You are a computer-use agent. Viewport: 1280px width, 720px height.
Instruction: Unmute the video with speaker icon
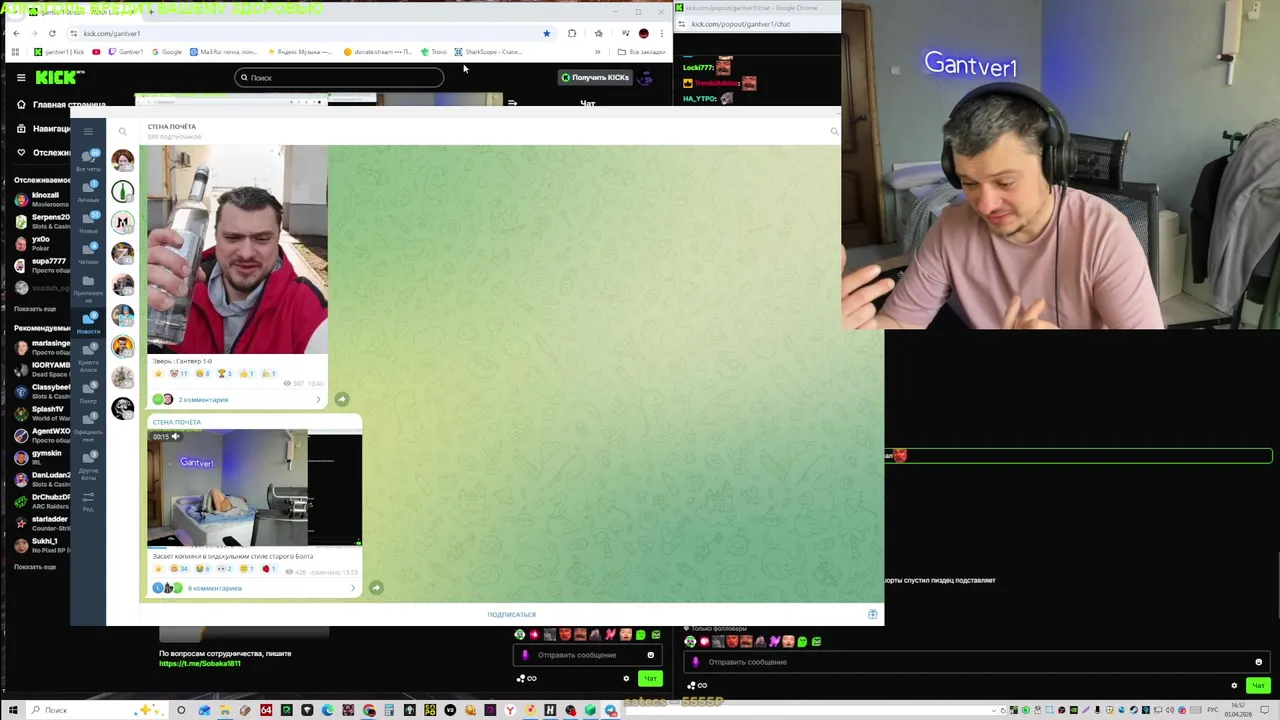click(x=175, y=437)
